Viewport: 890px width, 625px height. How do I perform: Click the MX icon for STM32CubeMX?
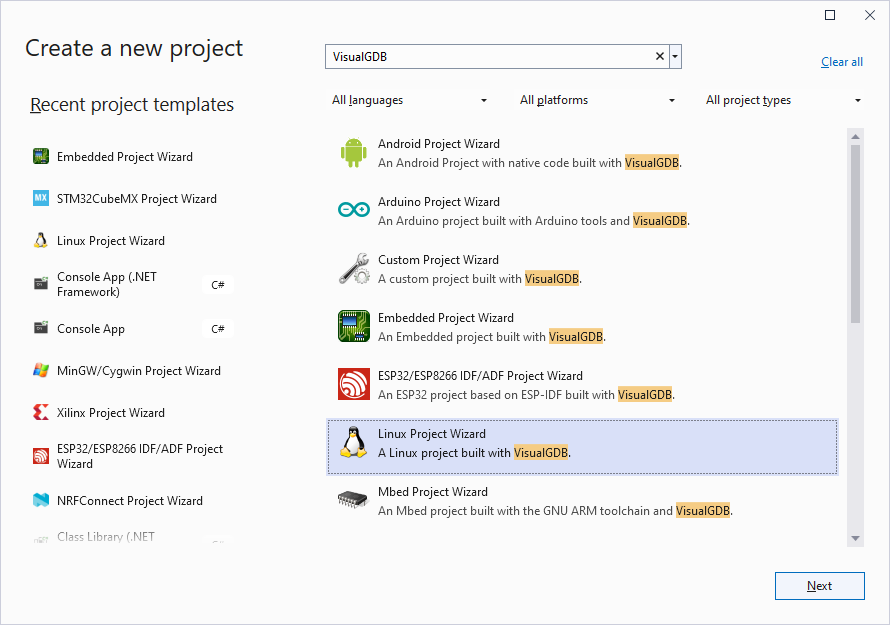click(x=41, y=198)
